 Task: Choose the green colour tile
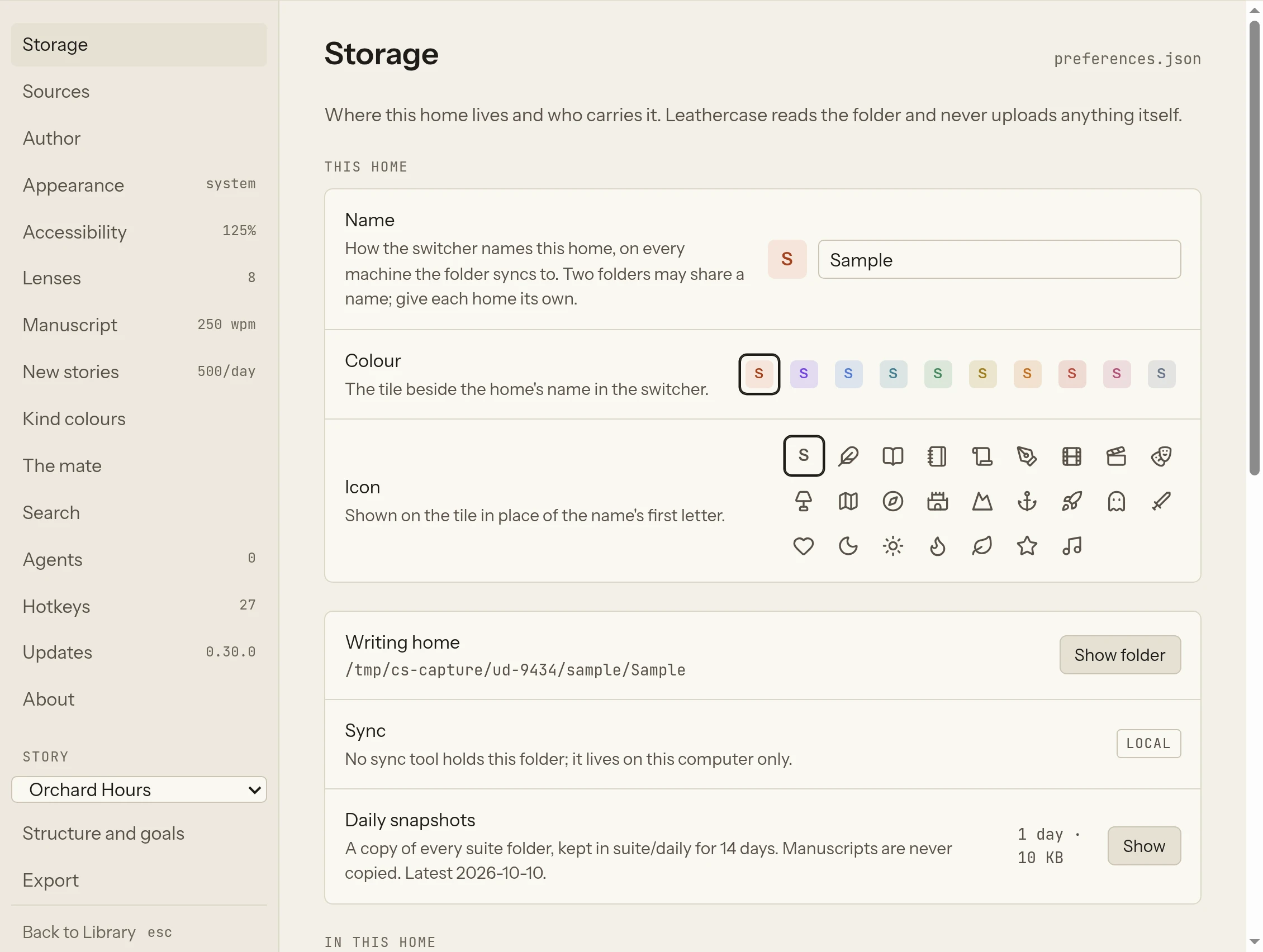click(x=938, y=374)
